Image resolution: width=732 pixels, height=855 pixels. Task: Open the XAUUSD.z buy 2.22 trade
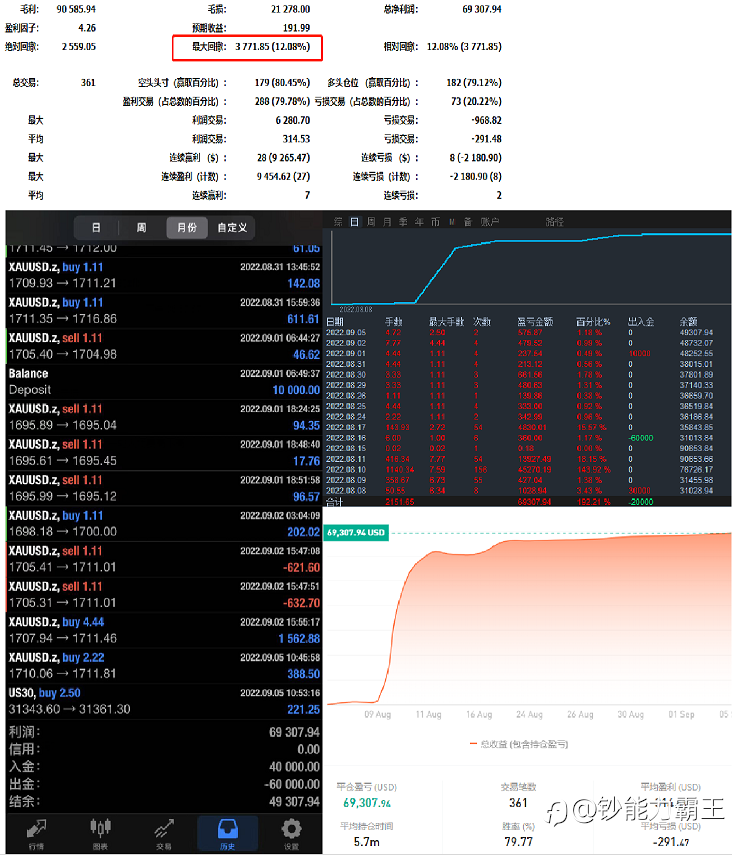click(164, 665)
